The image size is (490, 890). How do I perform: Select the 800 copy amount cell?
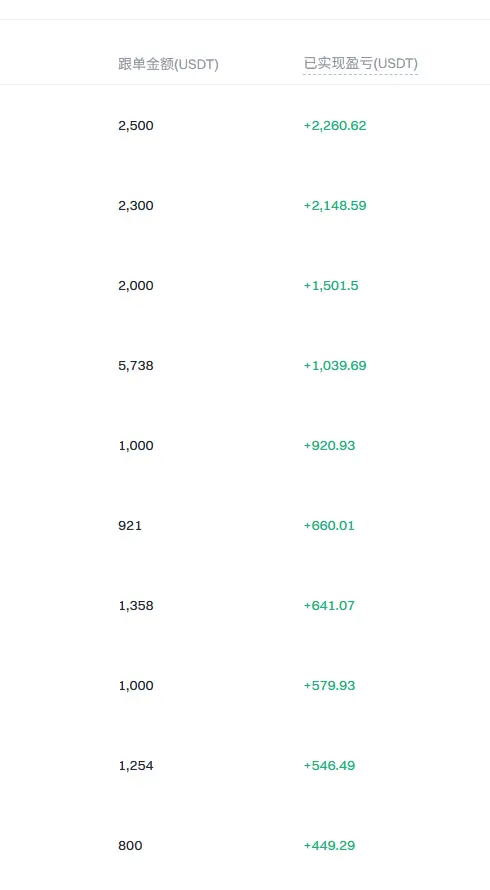pyautogui.click(x=130, y=846)
